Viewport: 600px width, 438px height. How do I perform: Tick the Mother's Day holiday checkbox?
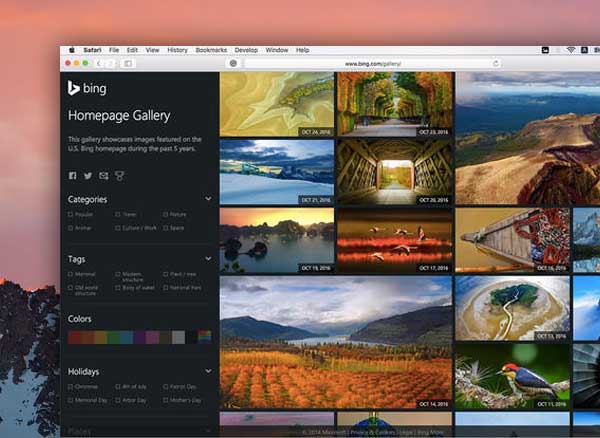(165, 400)
